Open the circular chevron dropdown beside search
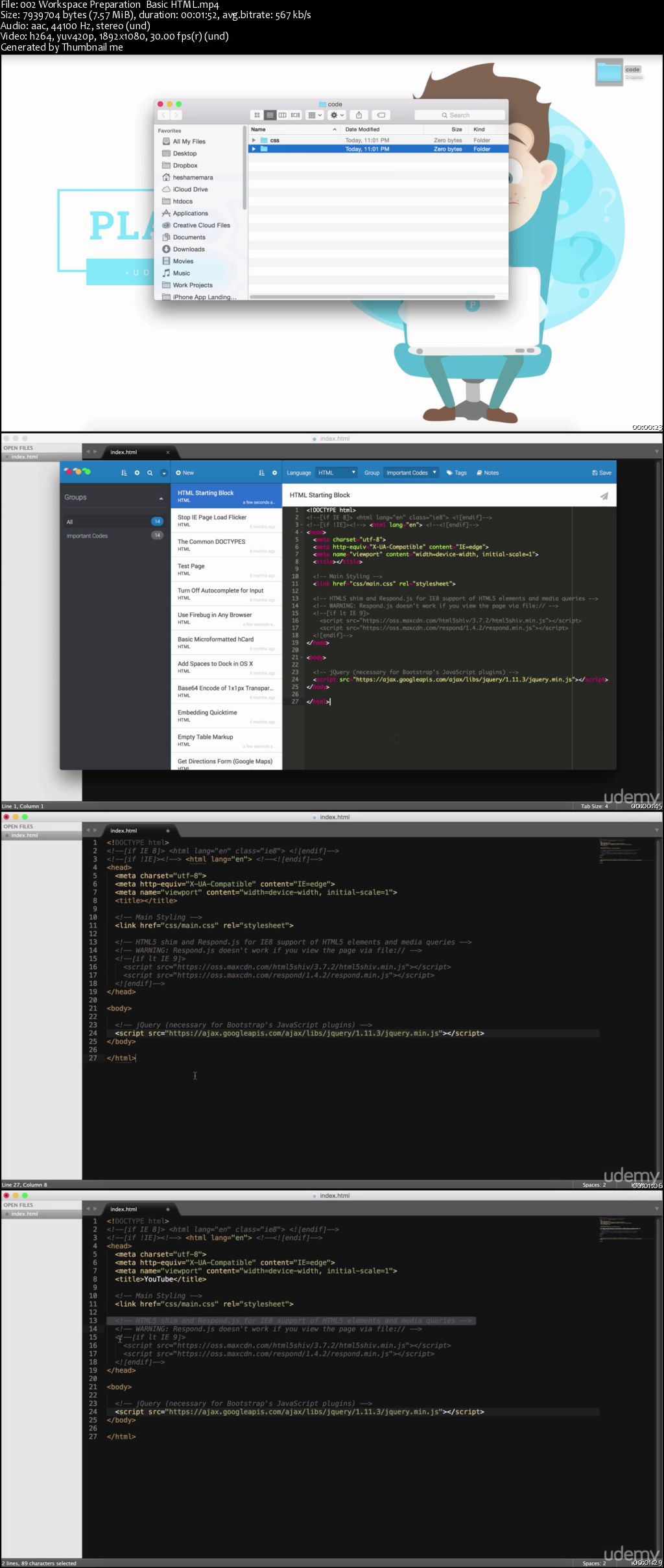This screenshot has height=1568, width=664. (x=164, y=473)
